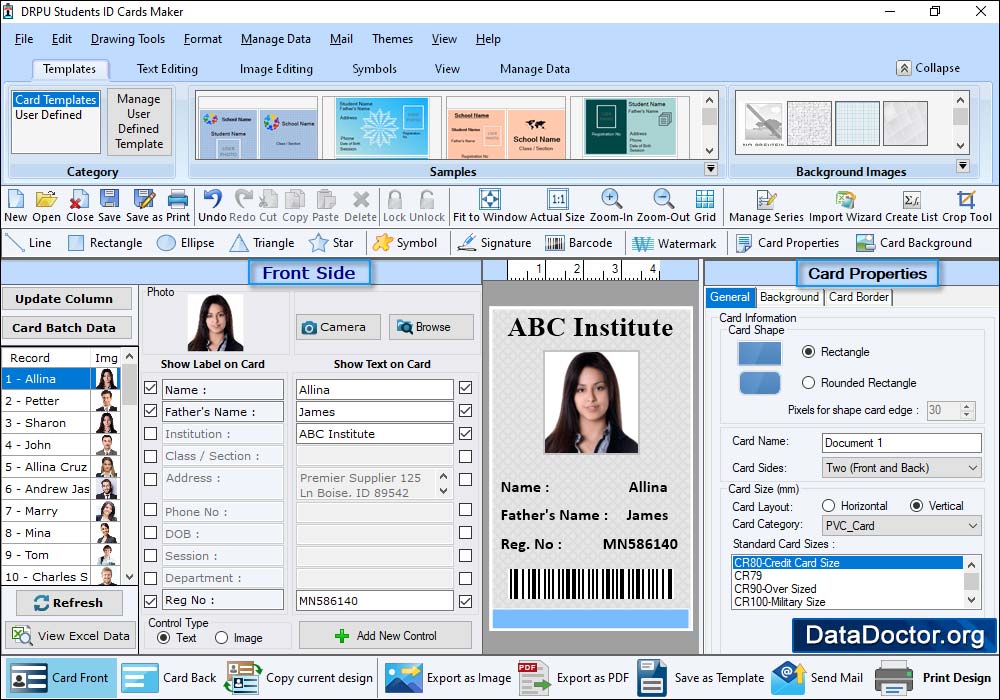Switch to the Text Editing tab
The image size is (1000, 700).
(x=167, y=69)
